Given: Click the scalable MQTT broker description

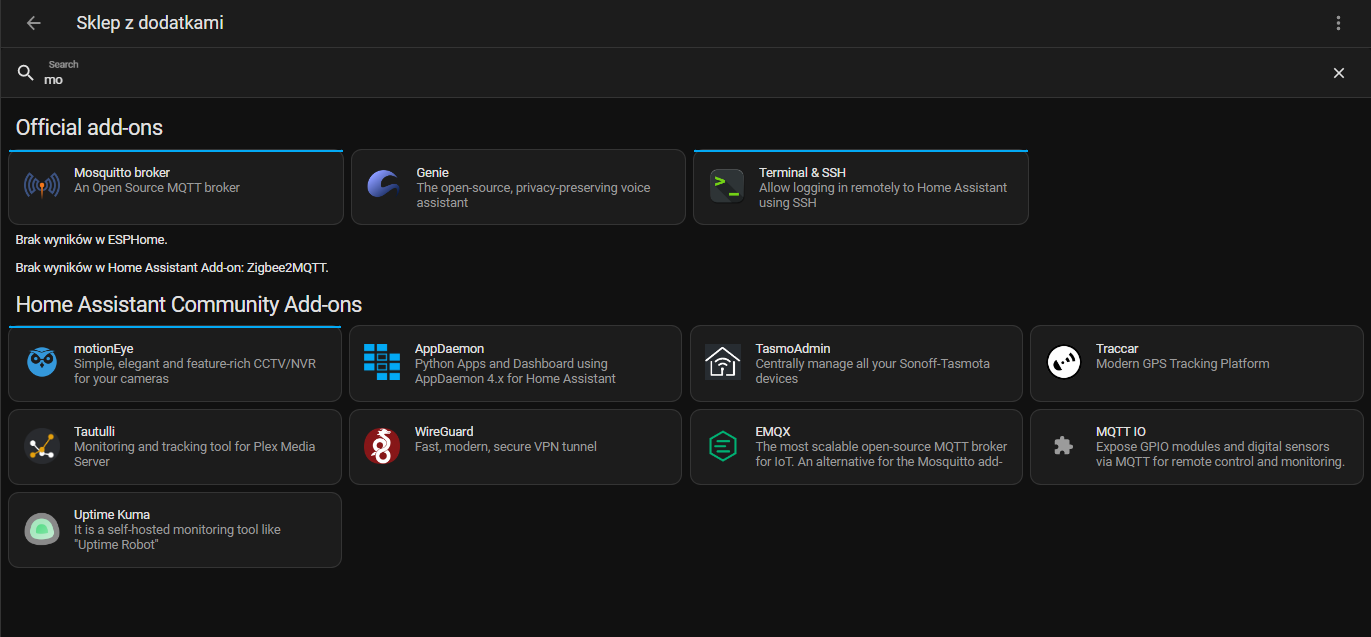Looking at the screenshot, I should point(882,454).
